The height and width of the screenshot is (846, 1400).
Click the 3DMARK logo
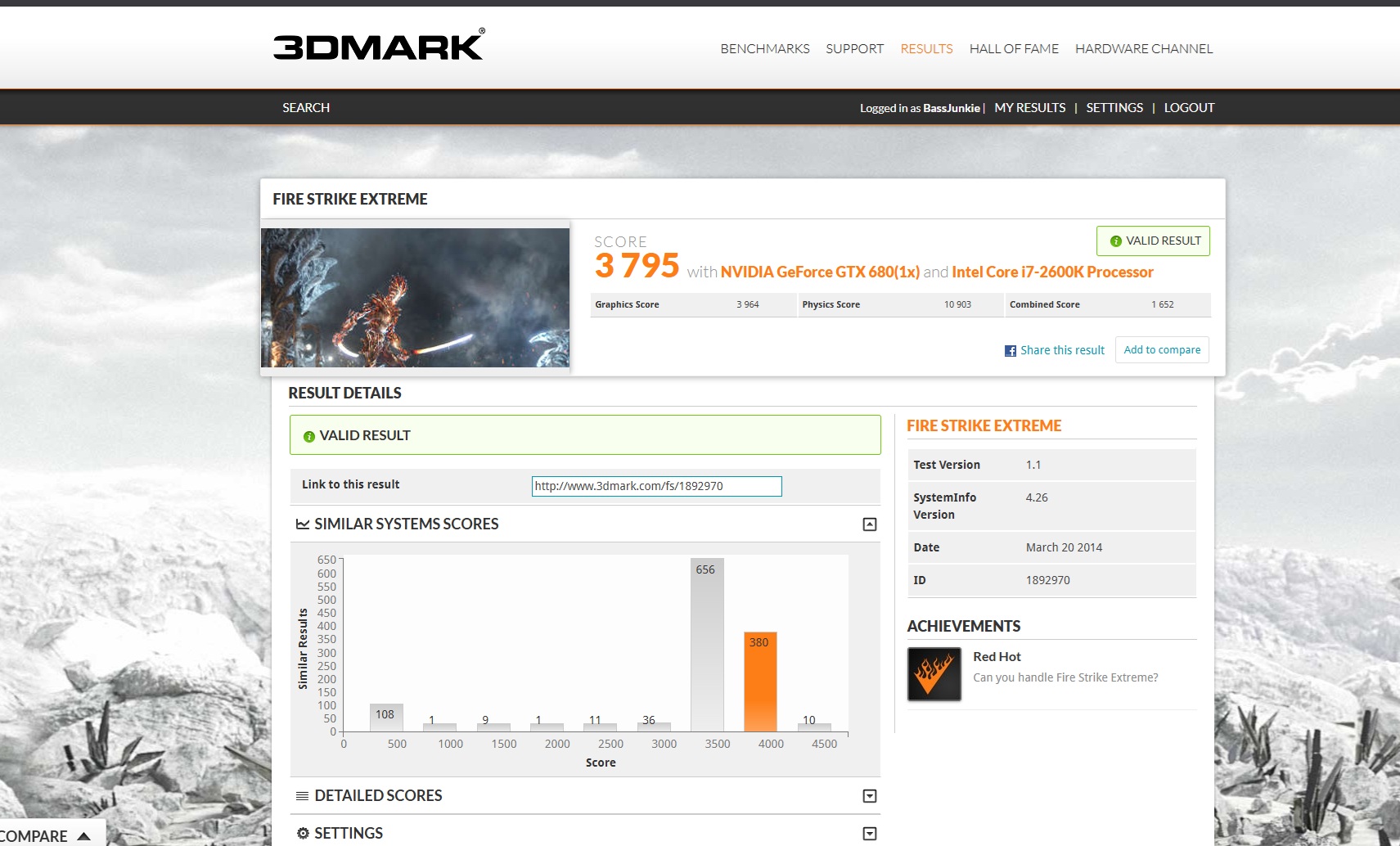click(379, 45)
